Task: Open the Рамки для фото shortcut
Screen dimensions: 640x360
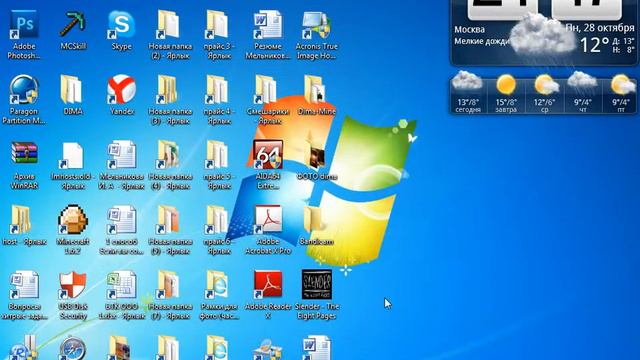Action: tap(219, 295)
